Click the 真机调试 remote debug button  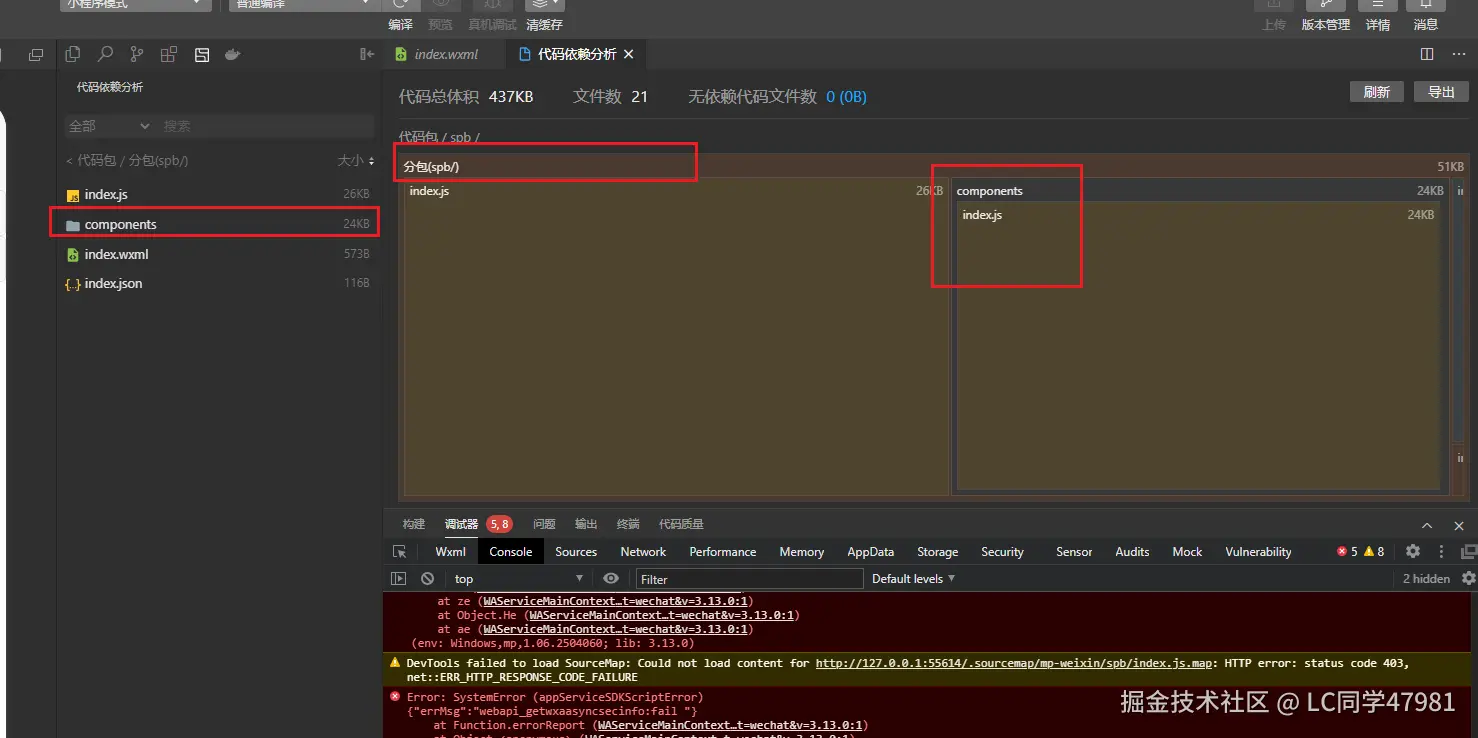click(x=492, y=24)
